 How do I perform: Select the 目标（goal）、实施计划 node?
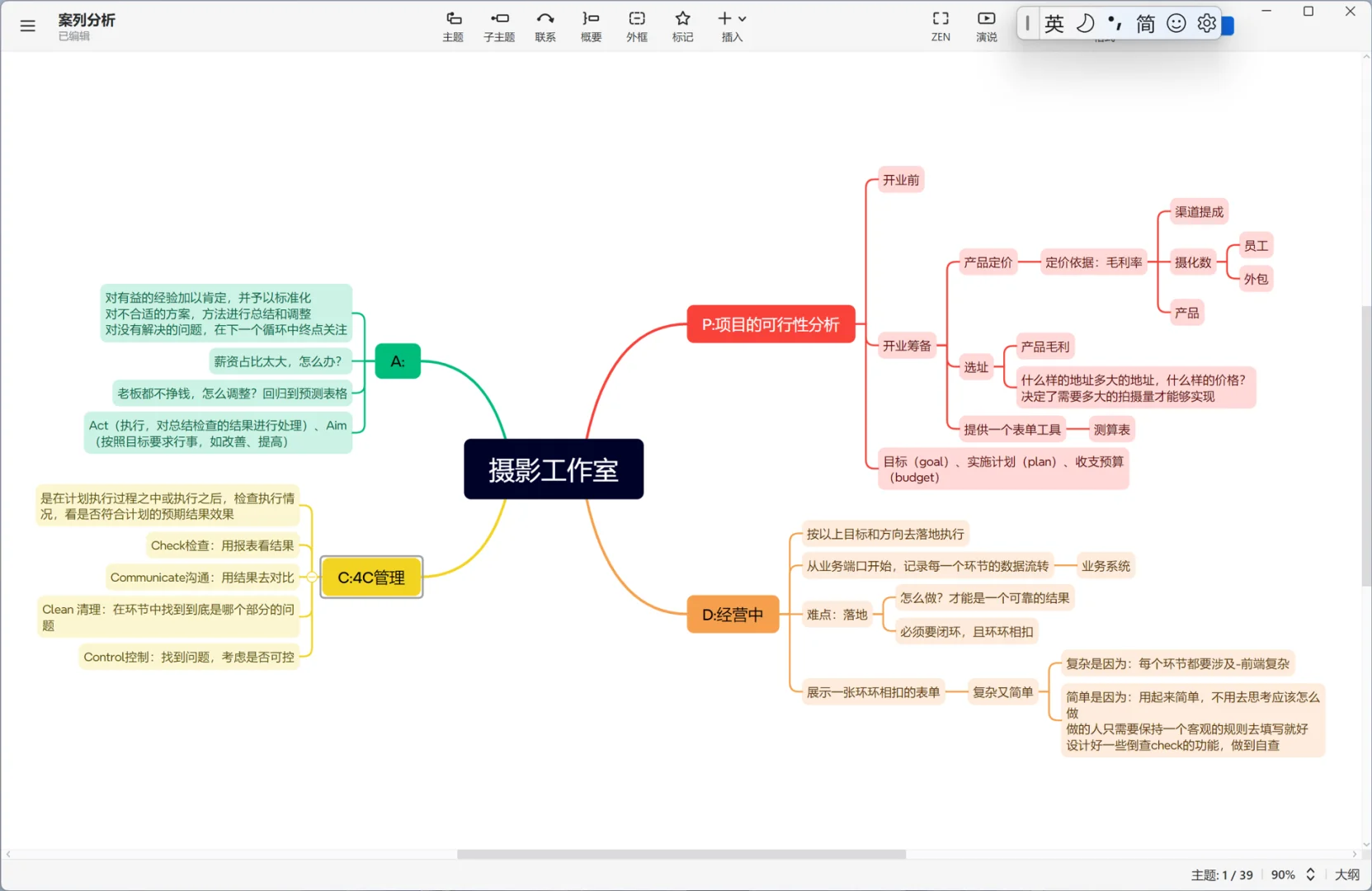click(1003, 469)
